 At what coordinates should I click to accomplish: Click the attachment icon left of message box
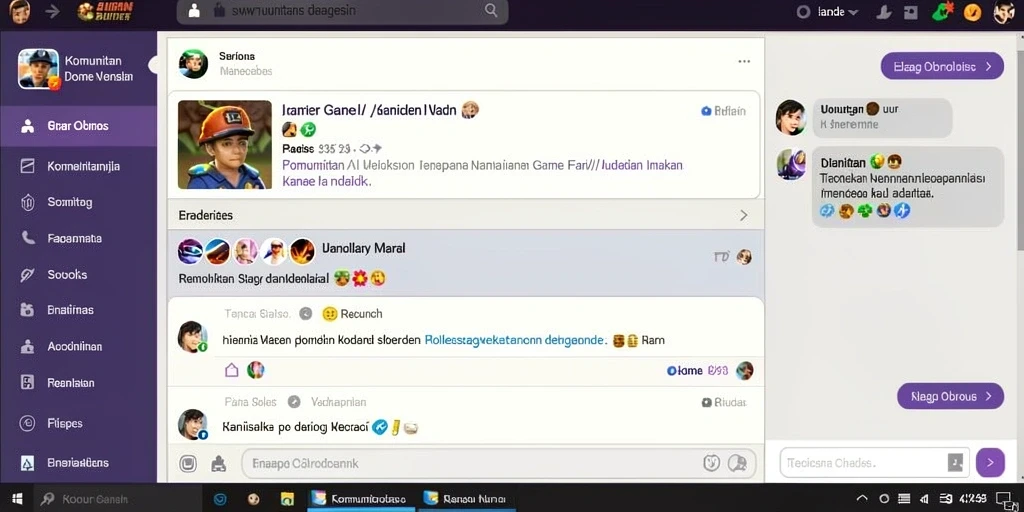[188, 464]
